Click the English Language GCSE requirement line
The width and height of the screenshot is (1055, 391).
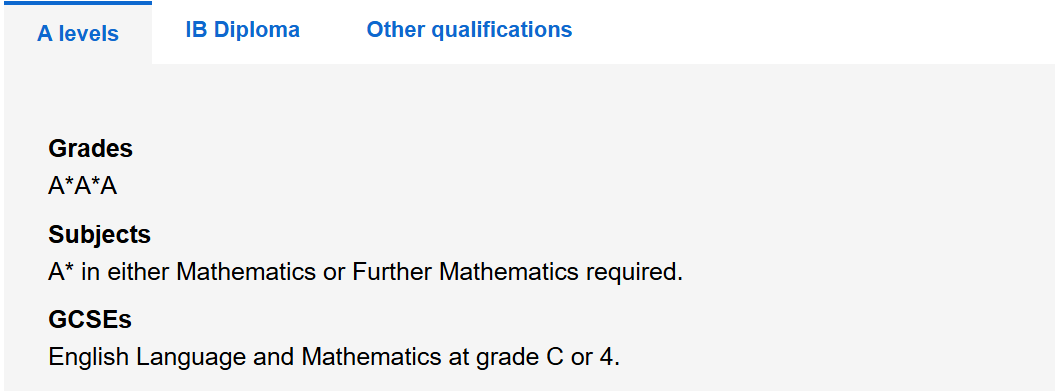pyautogui.click(x=334, y=357)
